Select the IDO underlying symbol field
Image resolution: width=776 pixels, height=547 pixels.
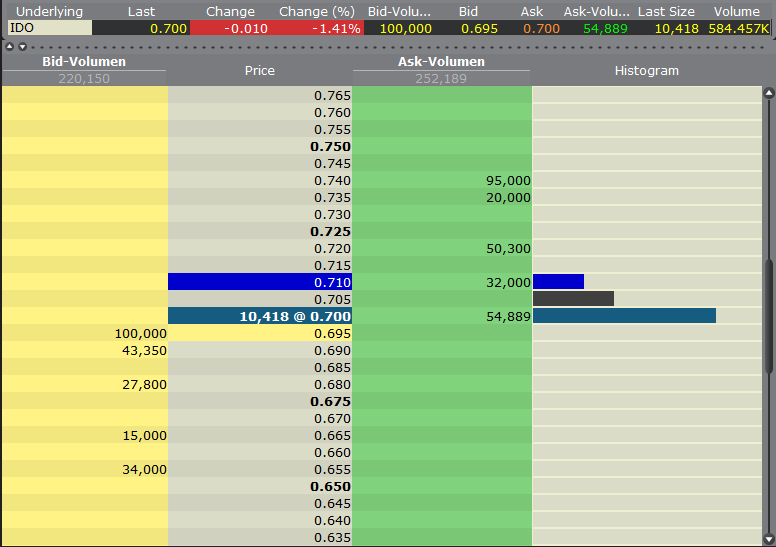tap(50, 28)
